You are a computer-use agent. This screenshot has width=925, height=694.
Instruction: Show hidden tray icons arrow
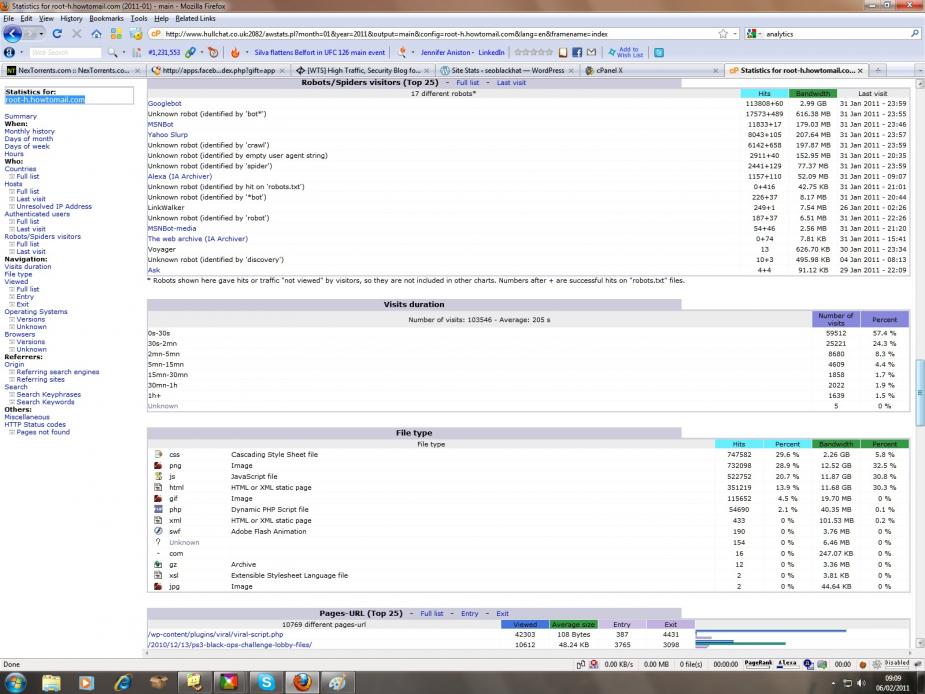coord(835,683)
